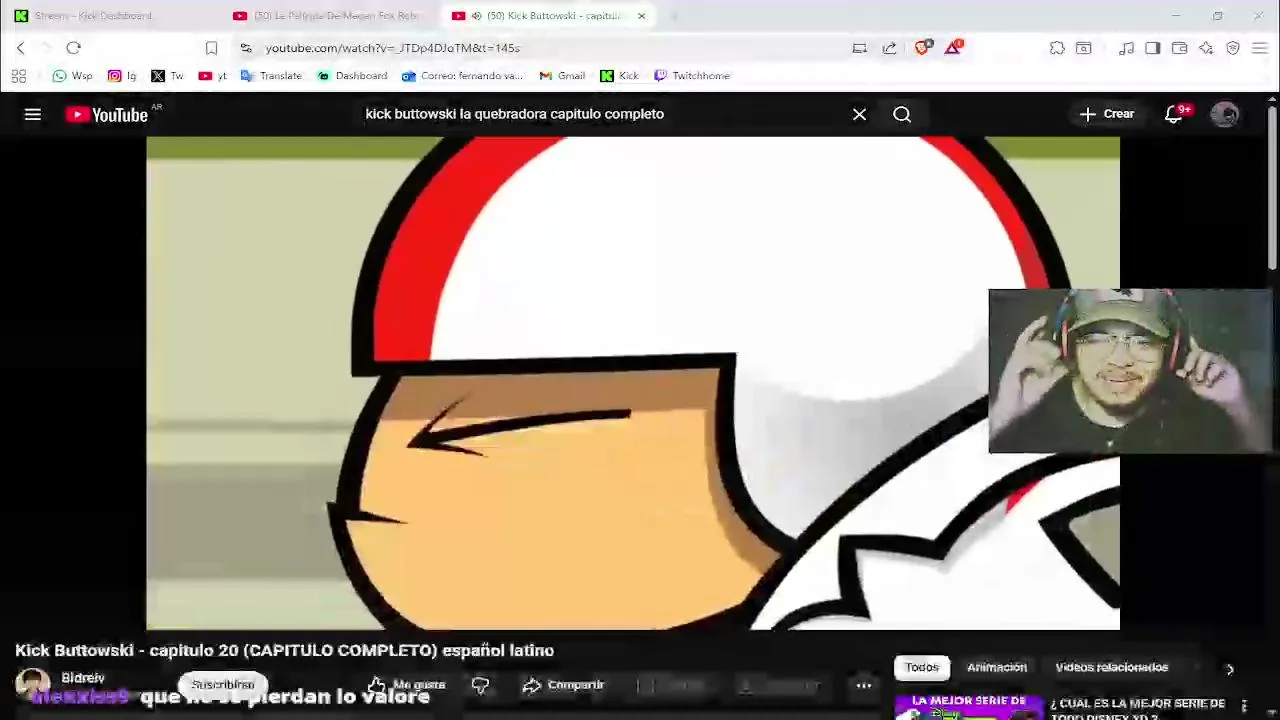Open the Bidreiv channel avatar
1280x720 pixels.
(x=32, y=685)
